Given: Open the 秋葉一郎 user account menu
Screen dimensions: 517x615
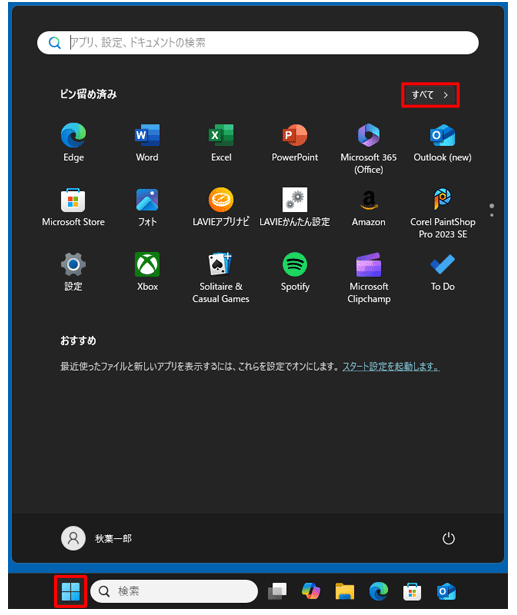Looking at the screenshot, I should click(96, 539).
